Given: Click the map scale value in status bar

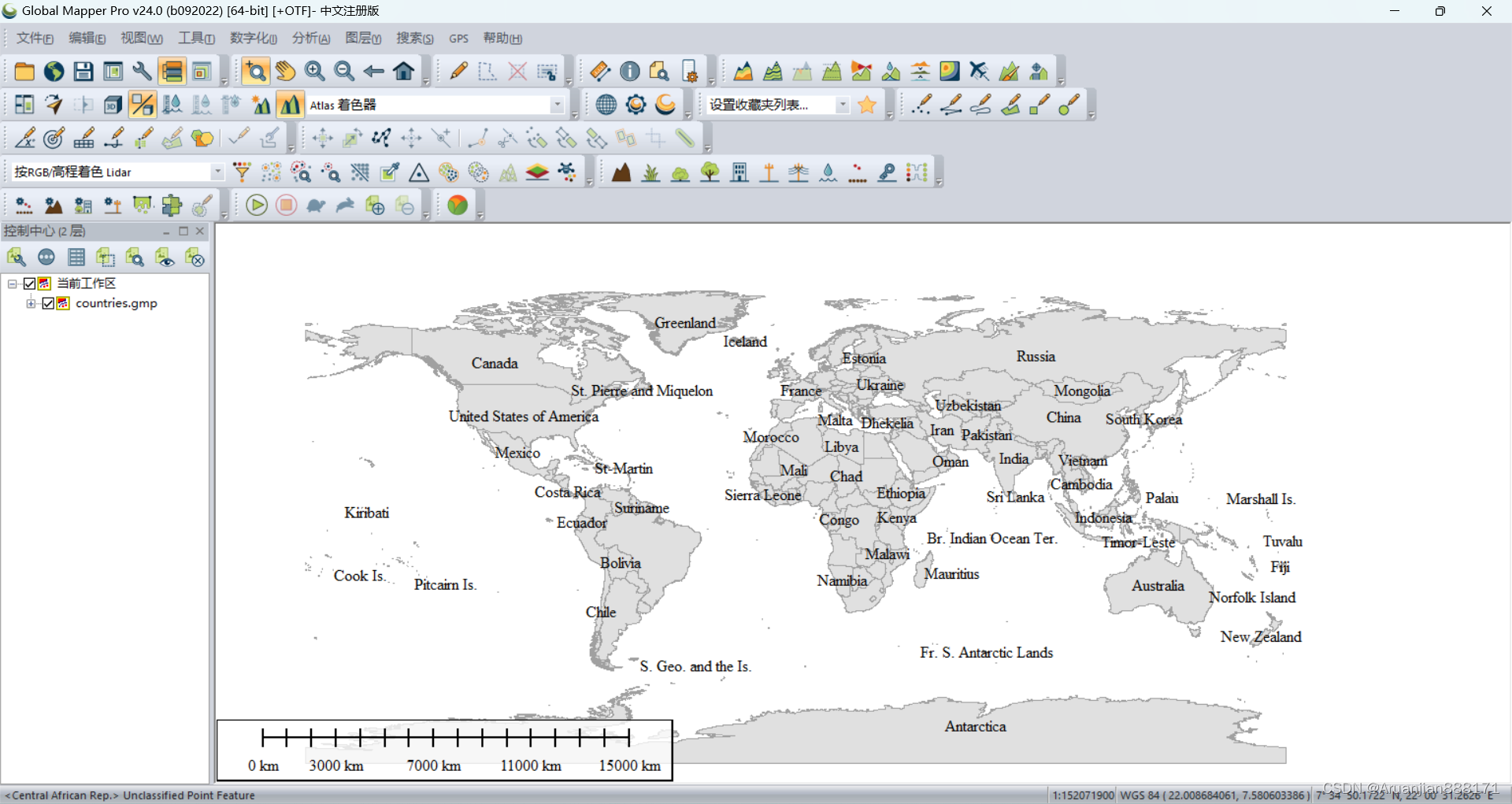Looking at the screenshot, I should click(x=1083, y=795).
